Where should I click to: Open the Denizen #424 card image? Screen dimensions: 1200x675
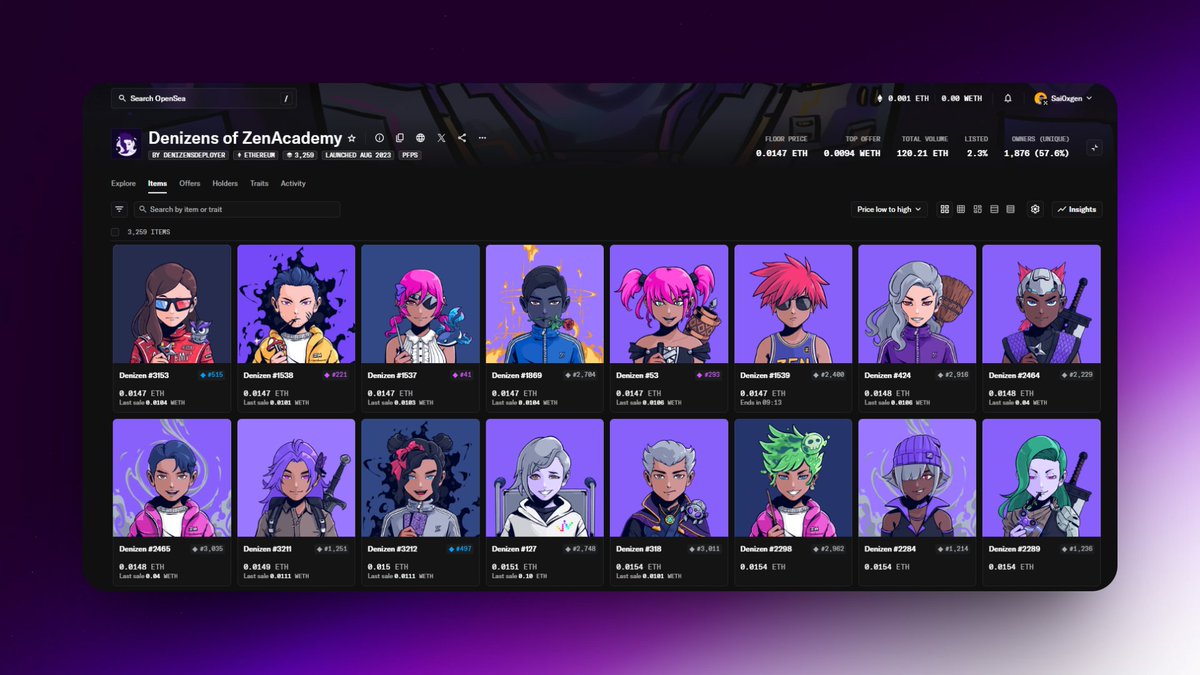[917, 304]
